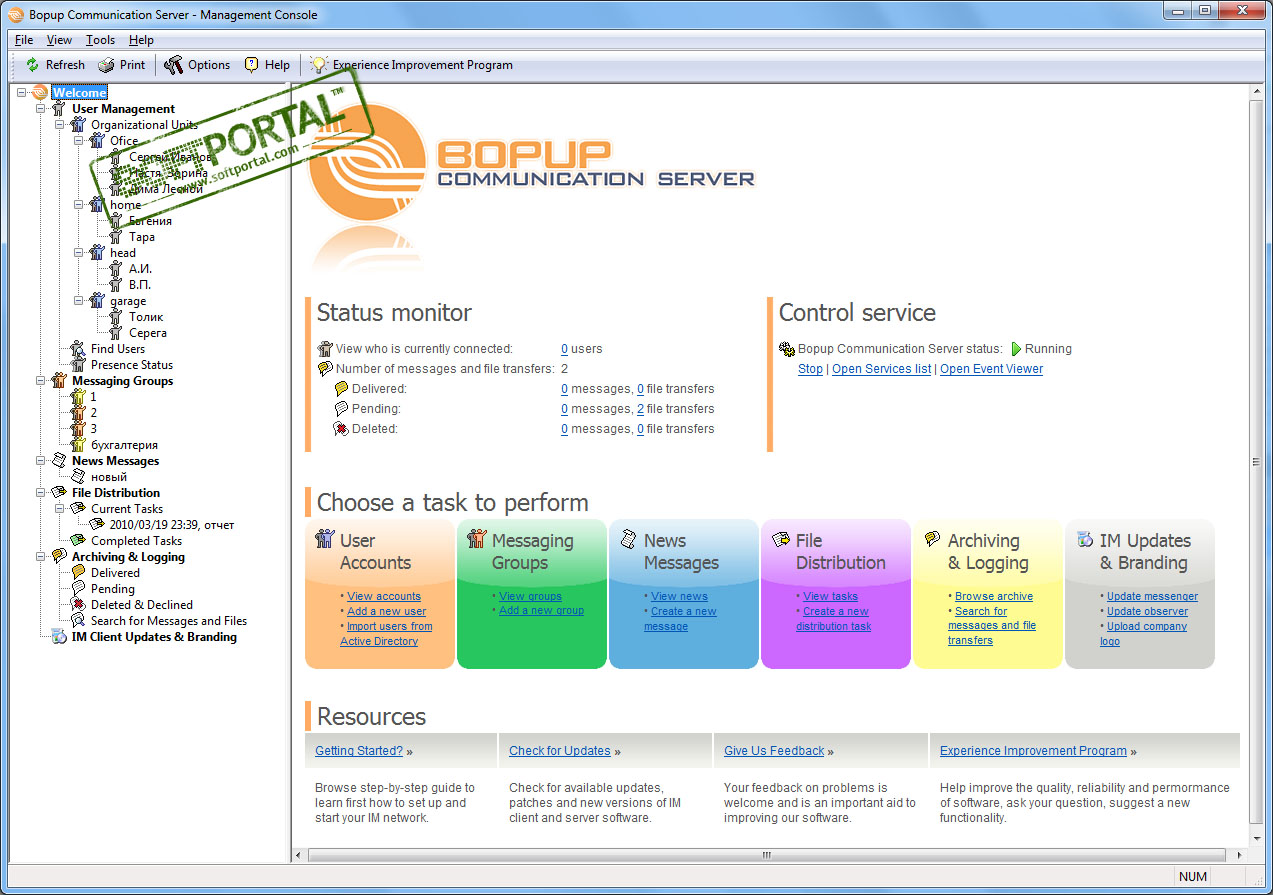
Task: Click the connected users count link
Action: pyautogui.click(x=564, y=349)
